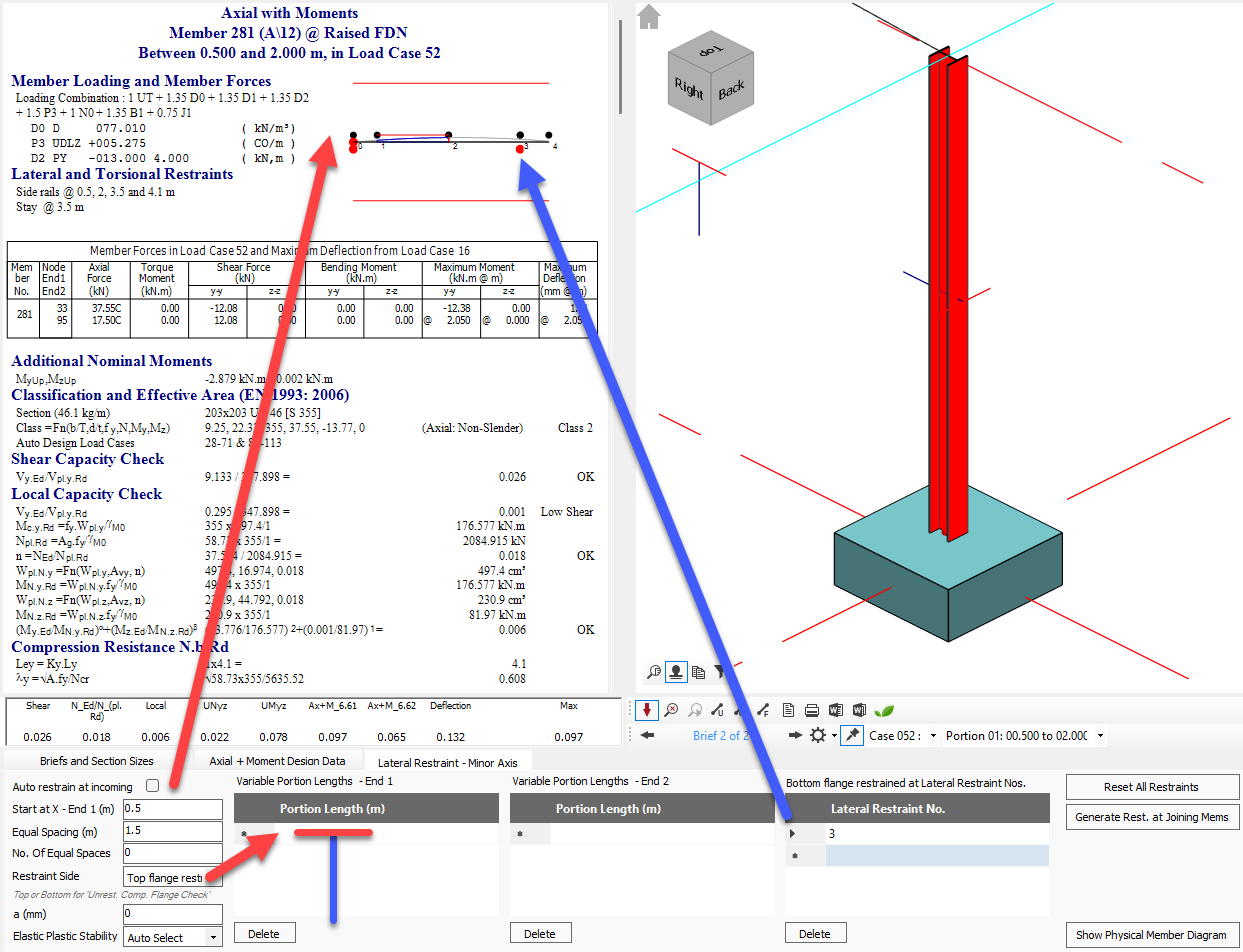Open the Restraint Side dropdown

coord(172,878)
